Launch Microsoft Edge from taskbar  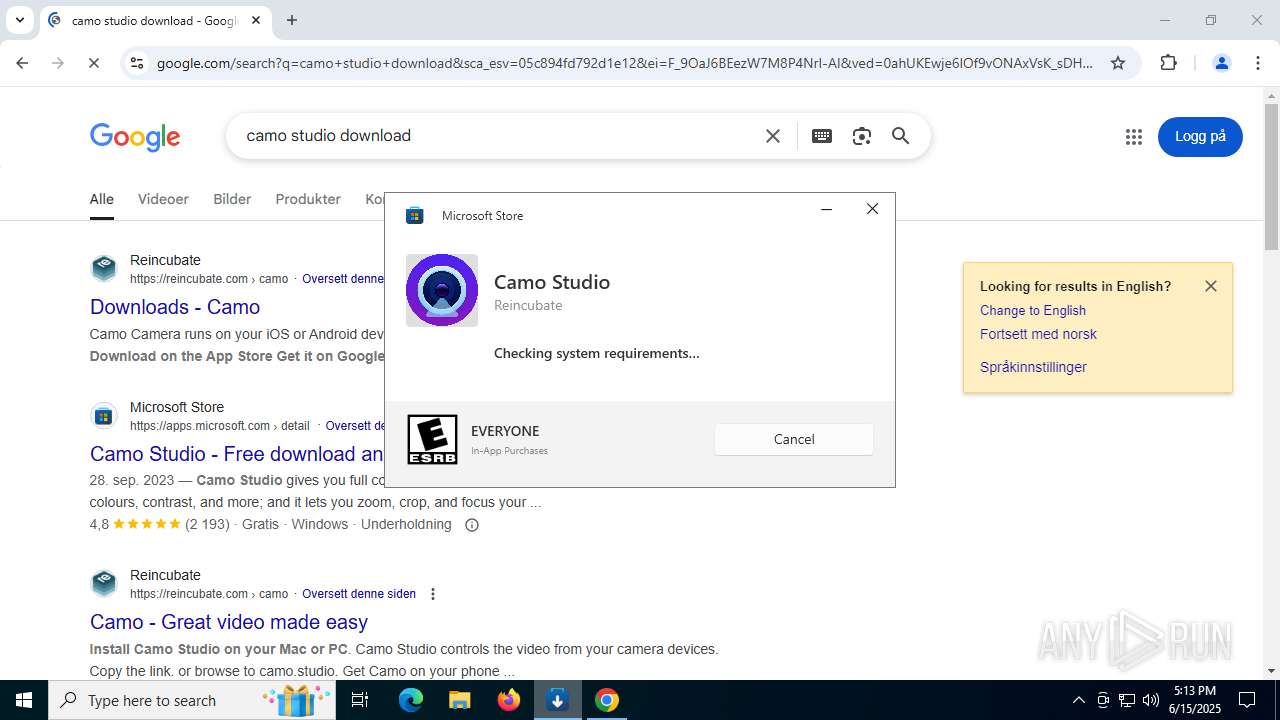tap(411, 700)
